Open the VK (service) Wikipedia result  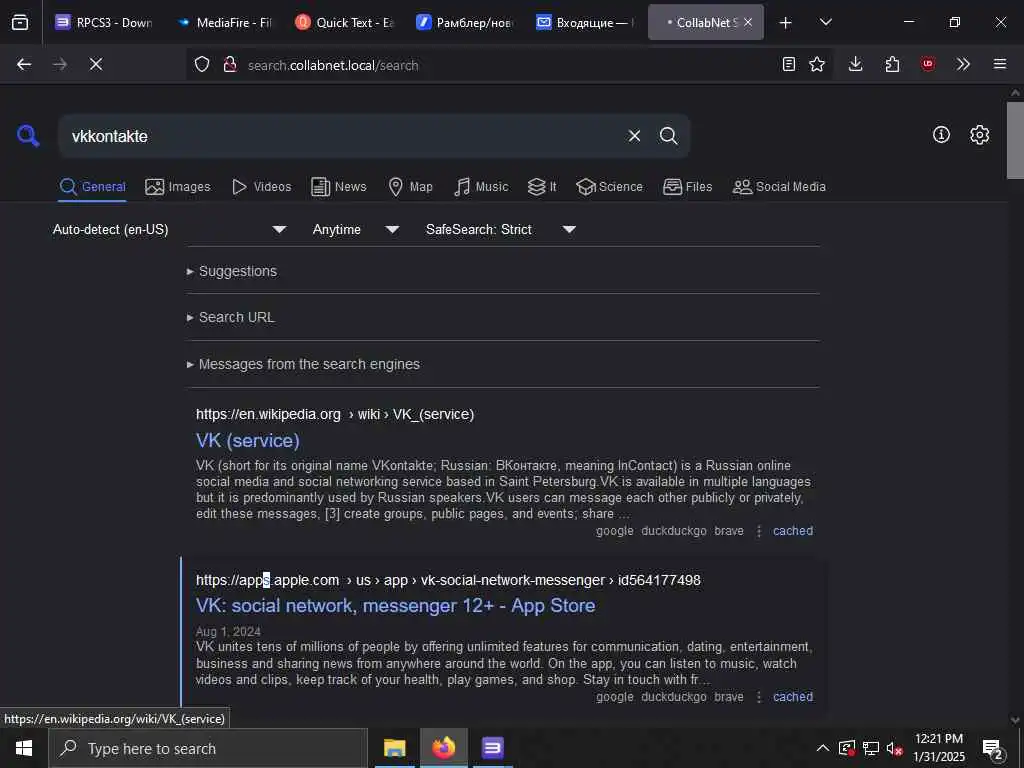coord(248,440)
